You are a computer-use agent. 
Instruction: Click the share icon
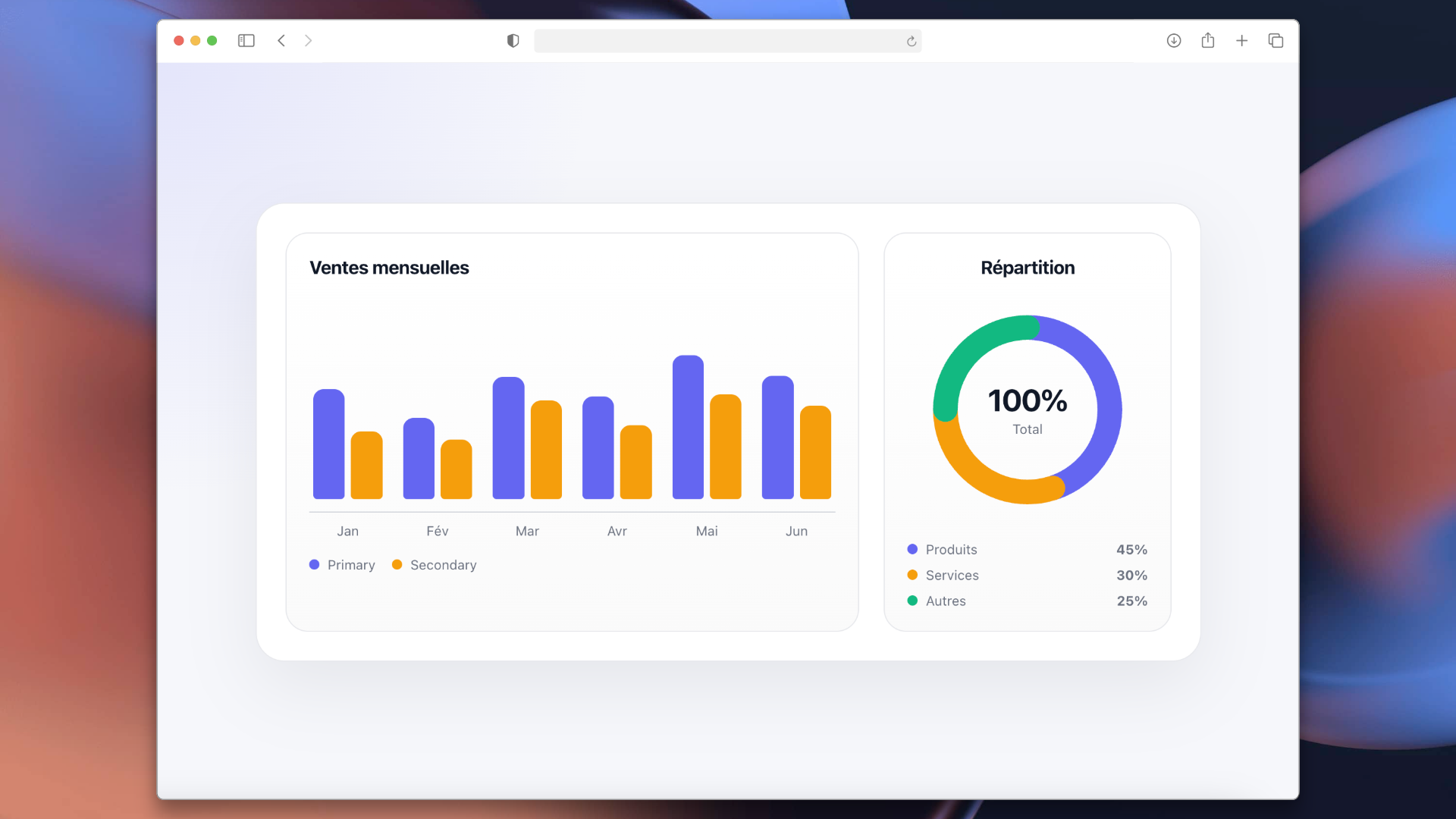(x=1208, y=40)
